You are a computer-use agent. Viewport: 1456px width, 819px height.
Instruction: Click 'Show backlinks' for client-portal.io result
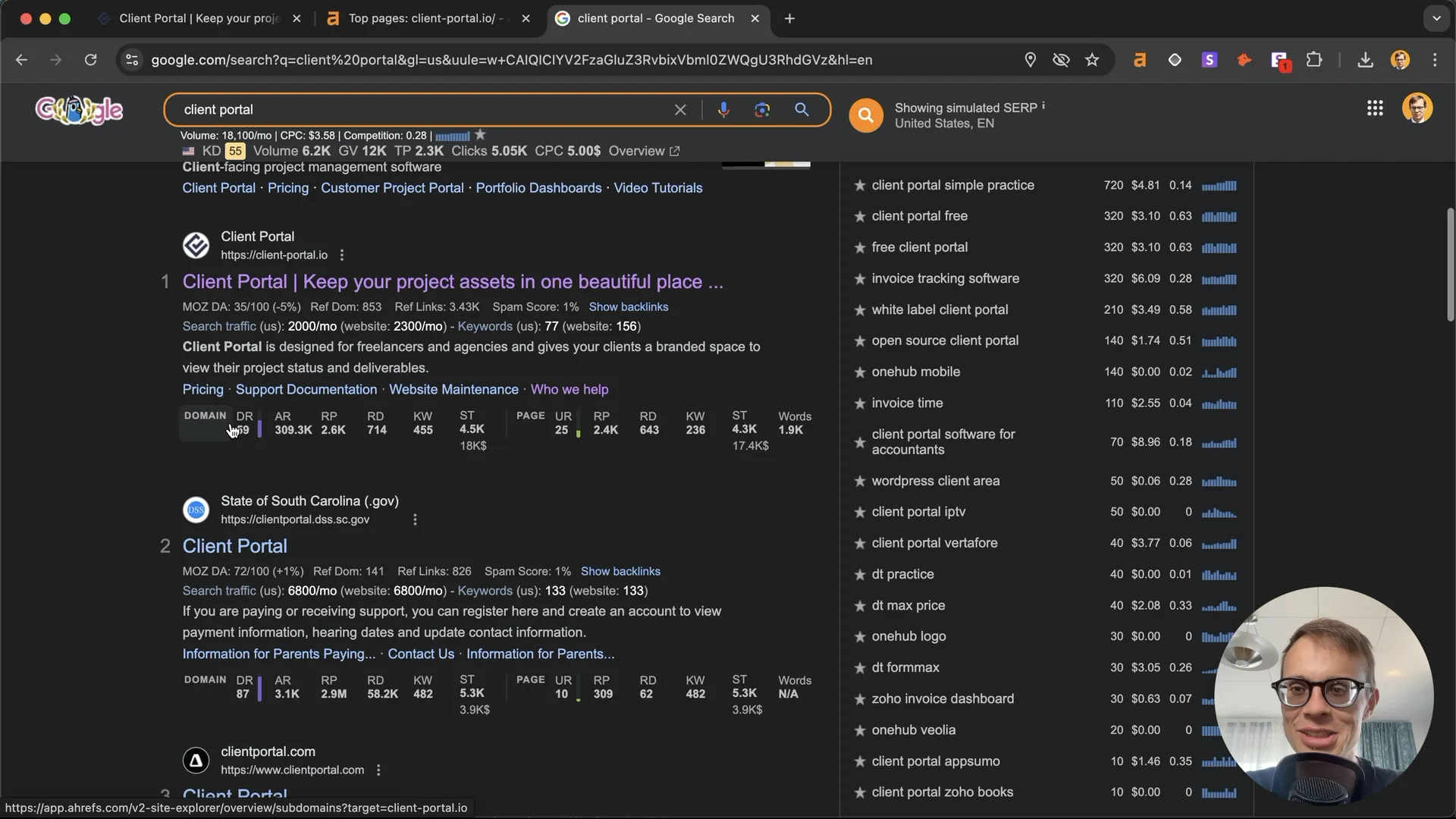(629, 307)
